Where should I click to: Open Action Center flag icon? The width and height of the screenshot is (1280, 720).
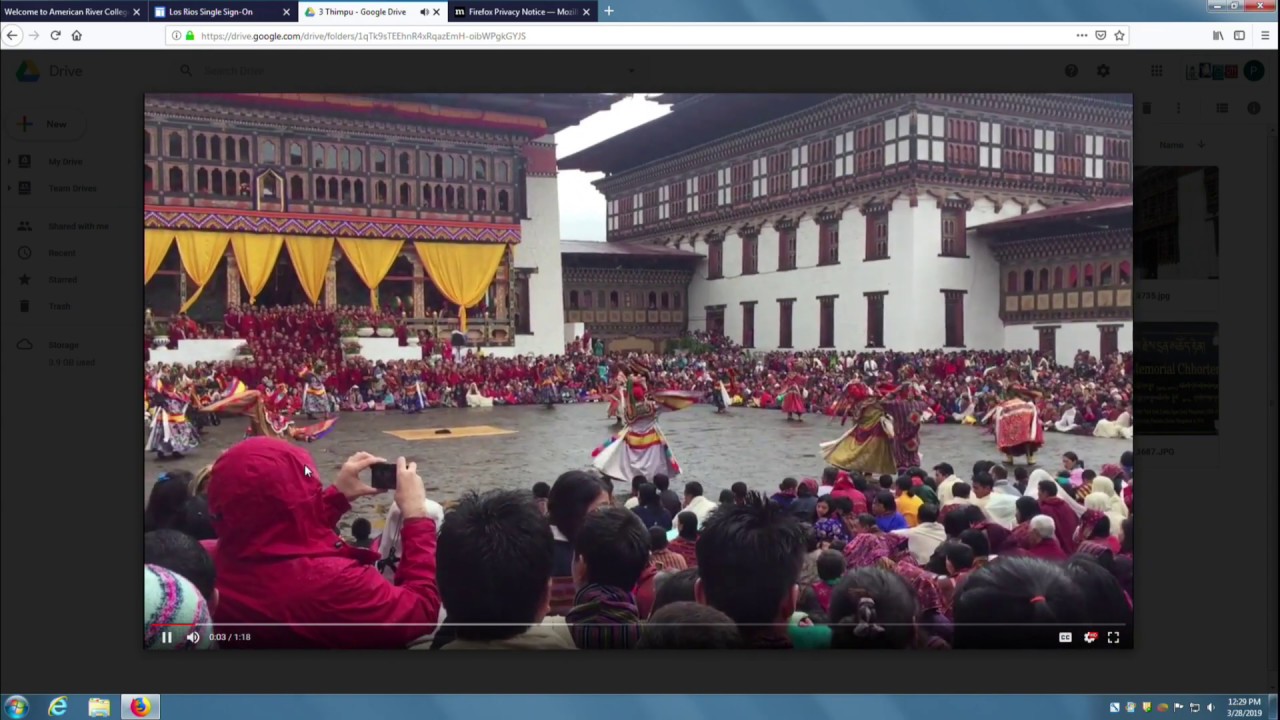(1178, 708)
